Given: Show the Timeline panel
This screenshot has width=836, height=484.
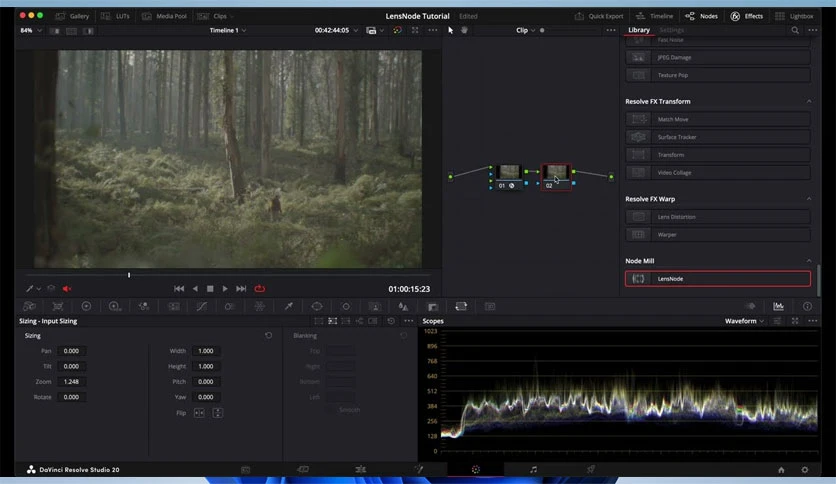Looking at the screenshot, I should click(654, 16).
